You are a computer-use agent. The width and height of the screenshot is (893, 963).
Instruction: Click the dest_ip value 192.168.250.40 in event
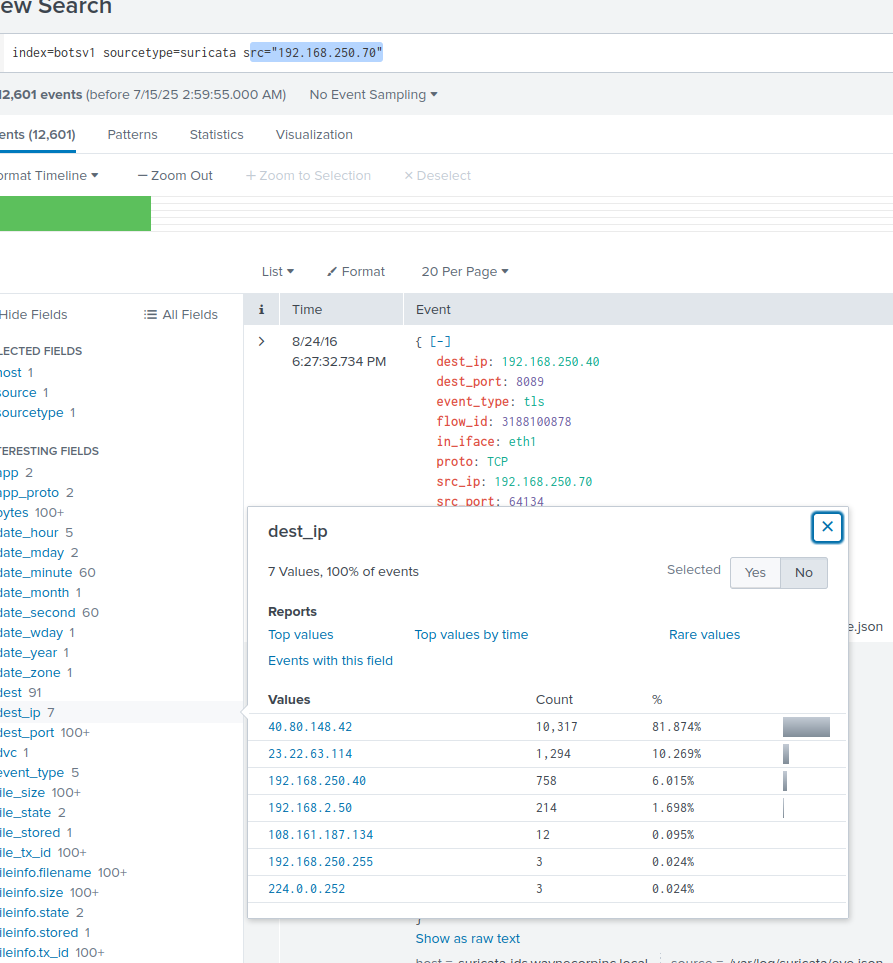550,362
